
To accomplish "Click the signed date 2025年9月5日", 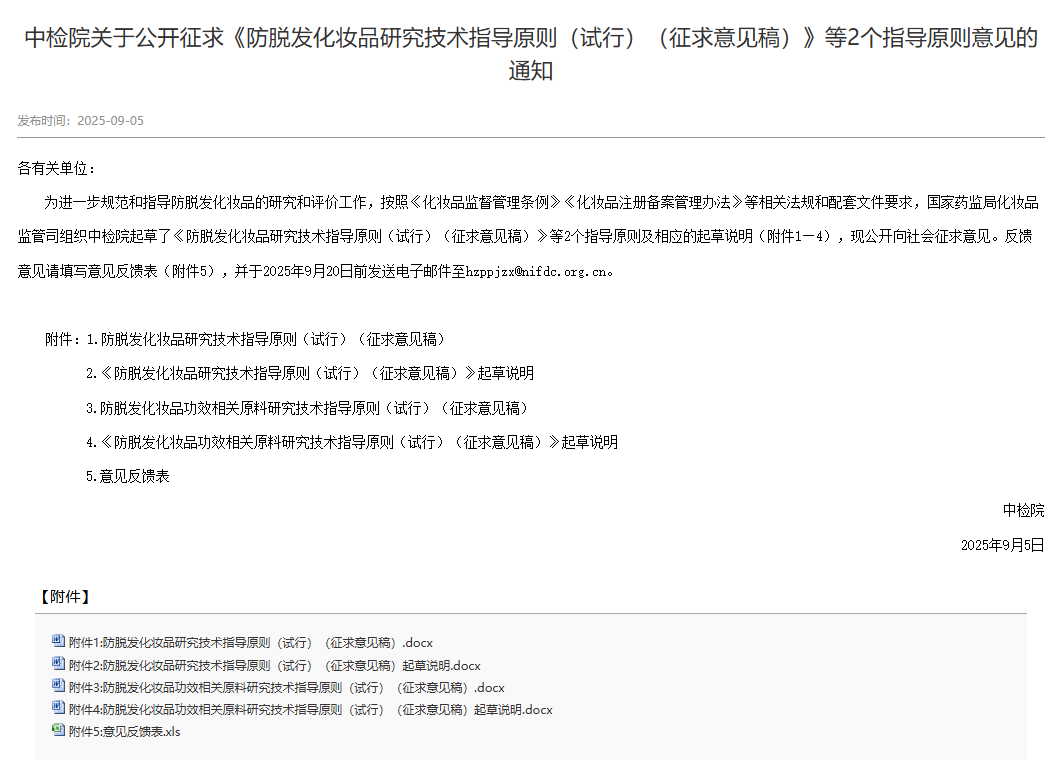I will (x=1002, y=545).
